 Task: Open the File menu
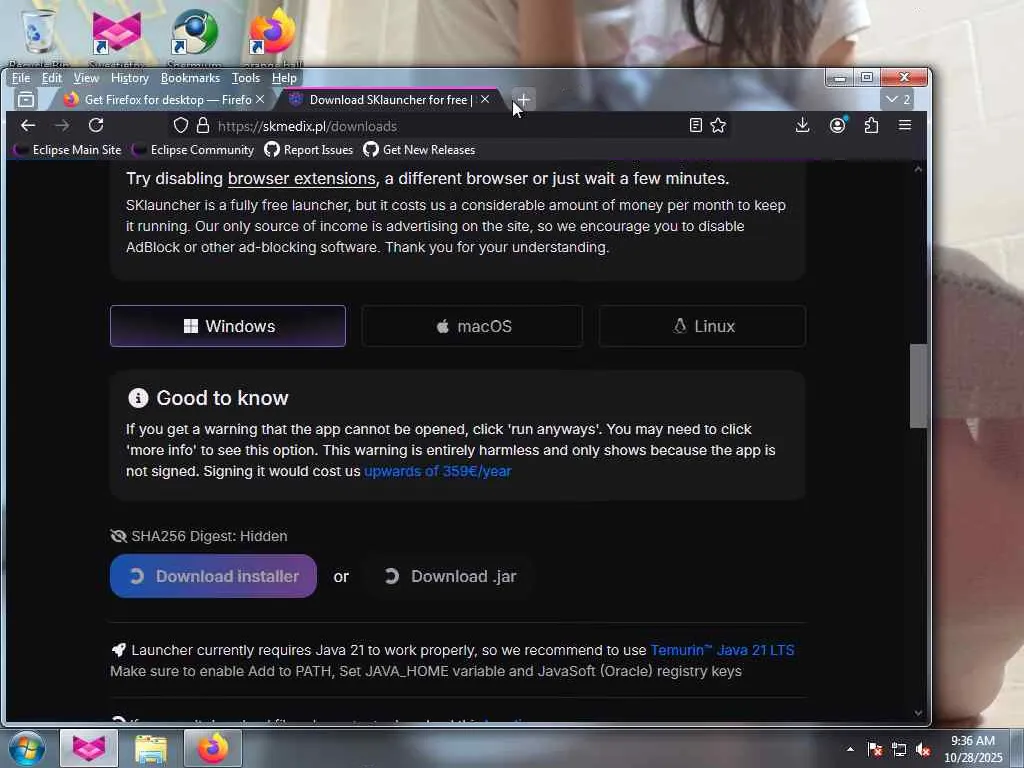click(x=21, y=78)
